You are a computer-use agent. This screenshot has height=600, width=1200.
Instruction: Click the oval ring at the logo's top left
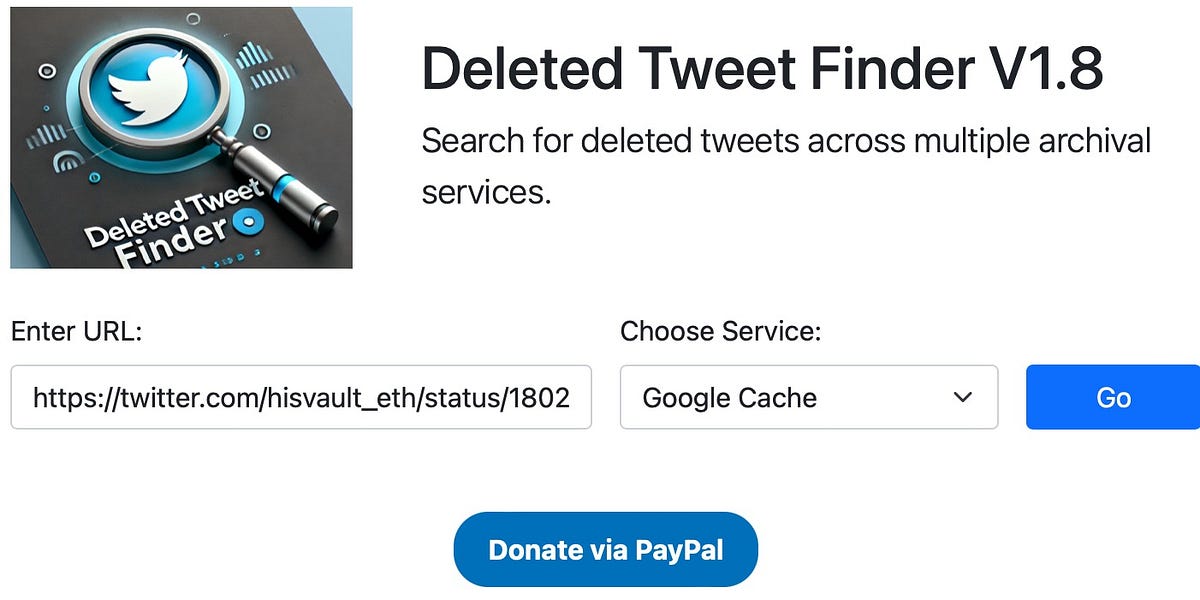[x=45, y=72]
